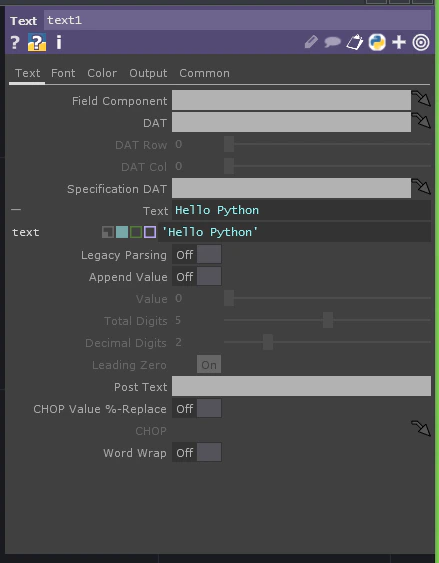Select export mode green square

pyautogui.click(x=136, y=232)
